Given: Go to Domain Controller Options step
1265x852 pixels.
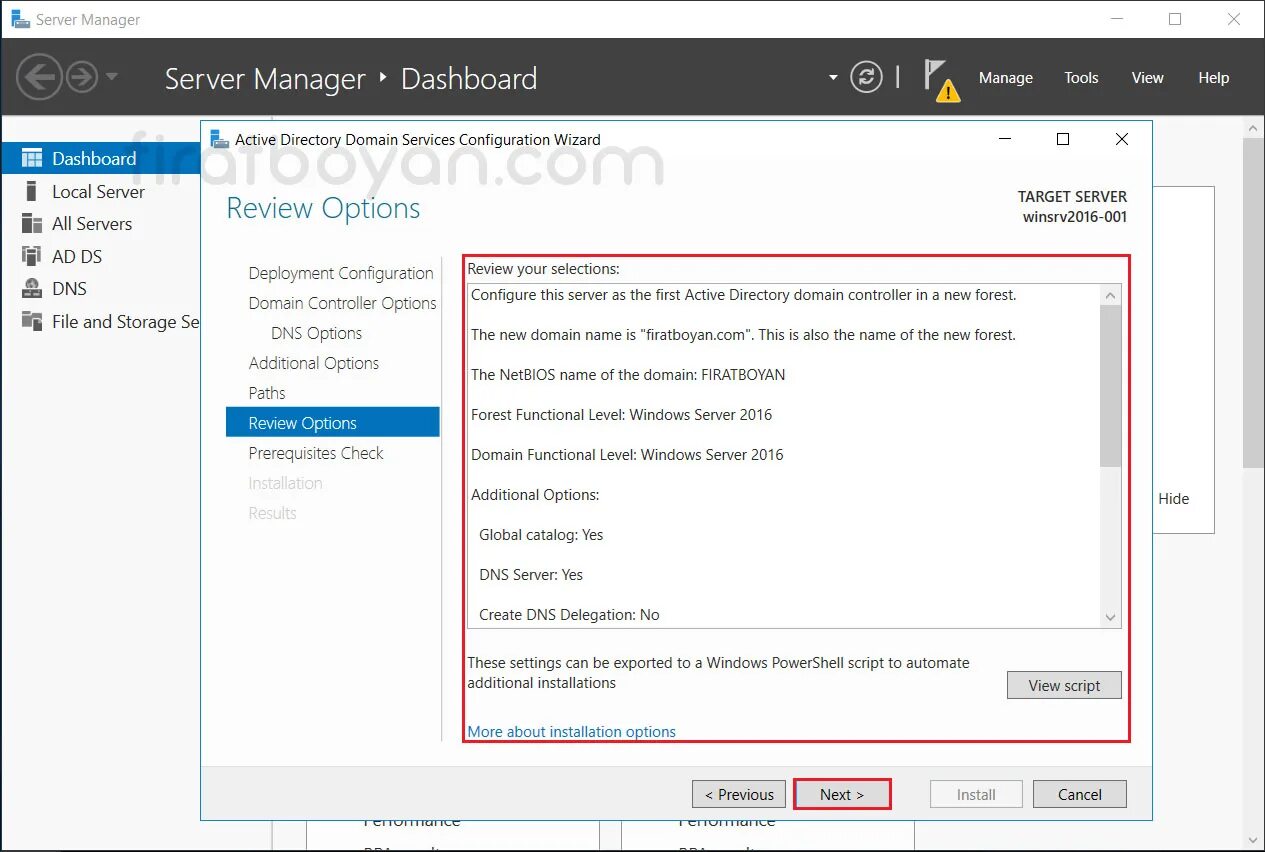Looking at the screenshot, I should pos(342,303).
